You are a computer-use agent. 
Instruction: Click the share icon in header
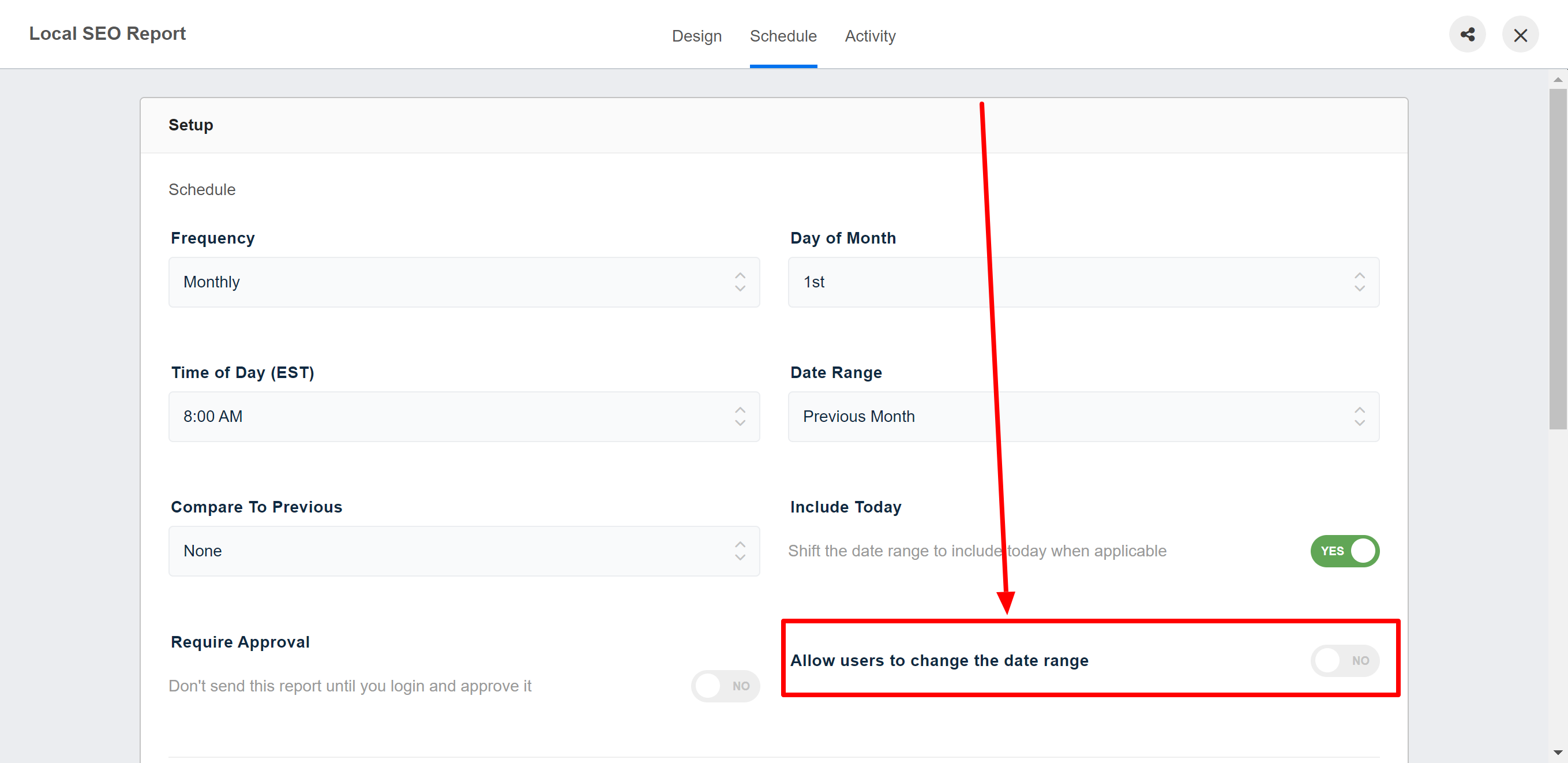[x=1467, y=35]
